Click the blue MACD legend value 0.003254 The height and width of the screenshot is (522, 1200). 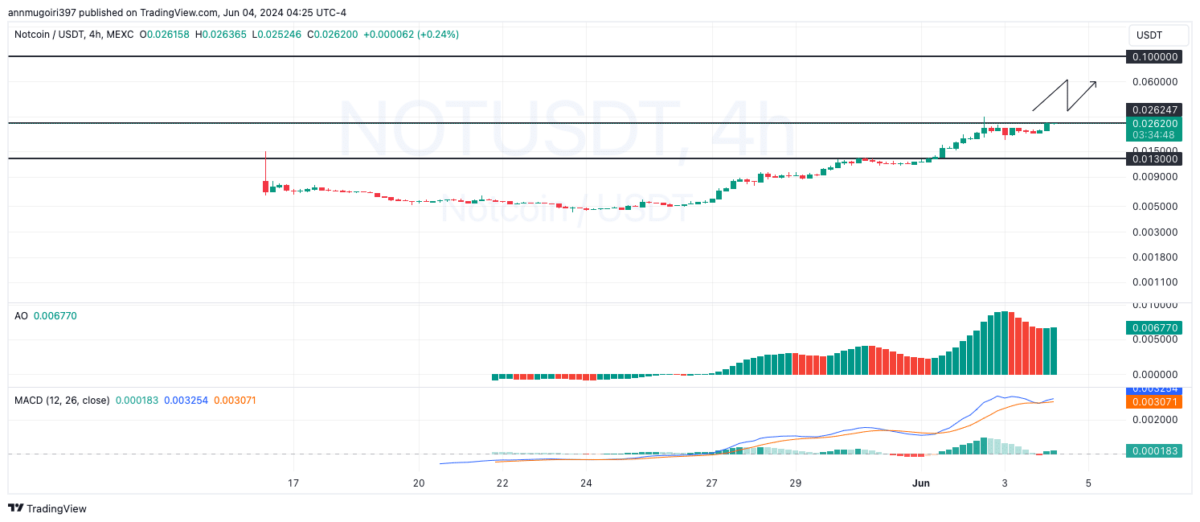[x=187, y=400]
